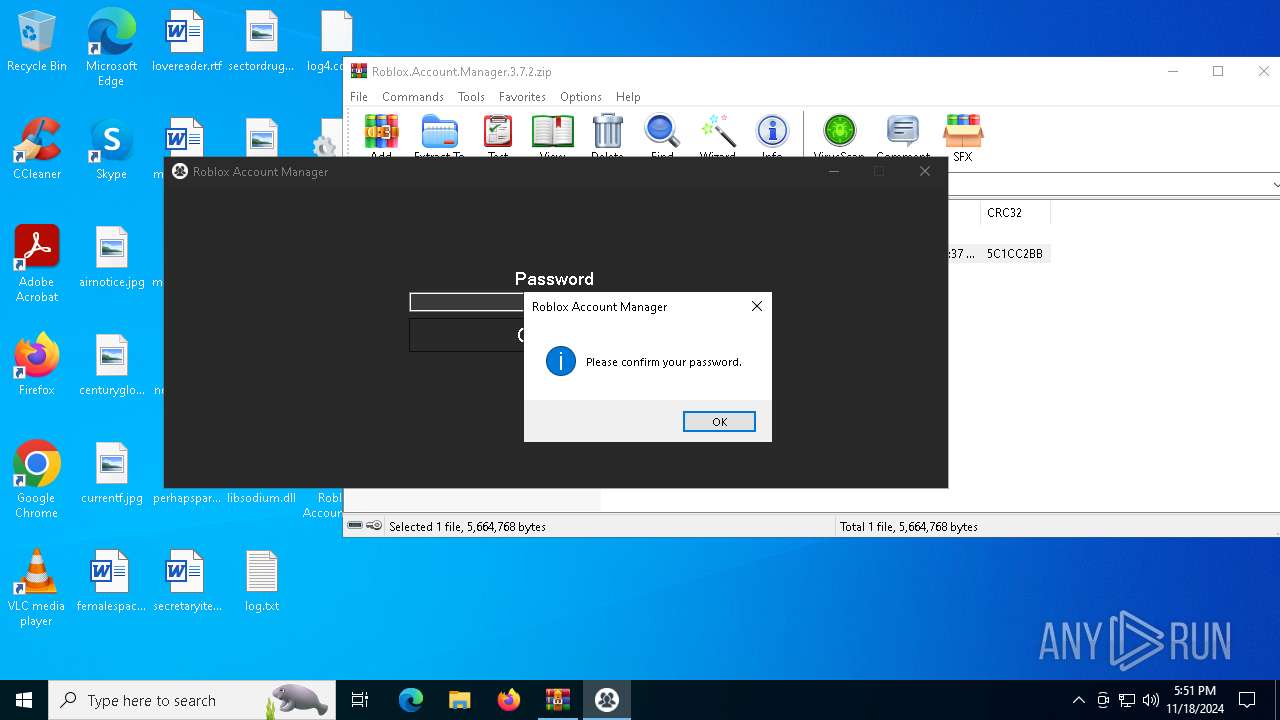
Task: Click the WinRAR Info toolbar icon
Action: (772, 136)
